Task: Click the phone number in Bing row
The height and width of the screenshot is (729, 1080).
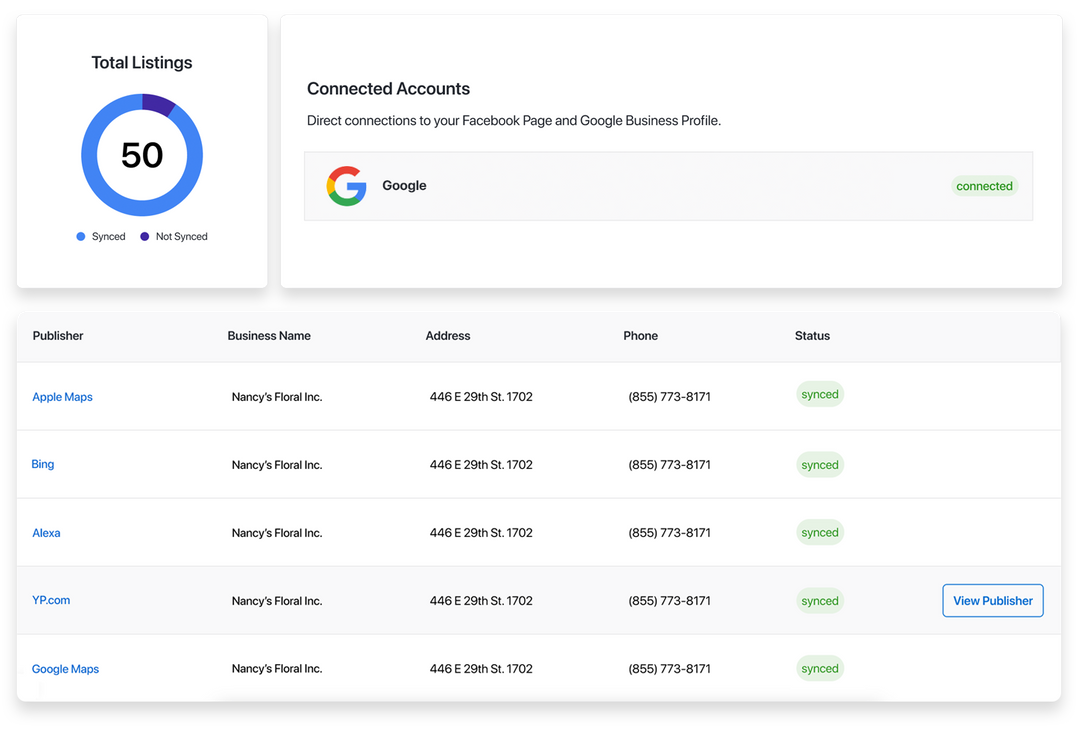Action: [x=669, y=465]
